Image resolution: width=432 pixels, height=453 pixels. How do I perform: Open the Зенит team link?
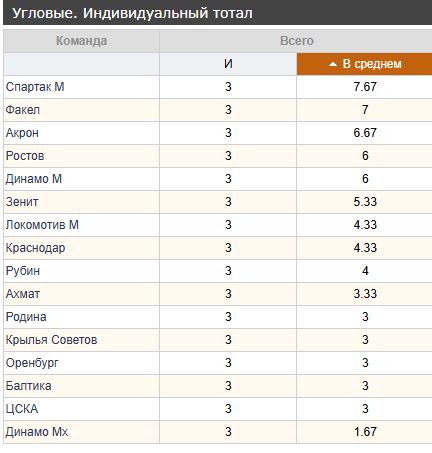(22, 202)
